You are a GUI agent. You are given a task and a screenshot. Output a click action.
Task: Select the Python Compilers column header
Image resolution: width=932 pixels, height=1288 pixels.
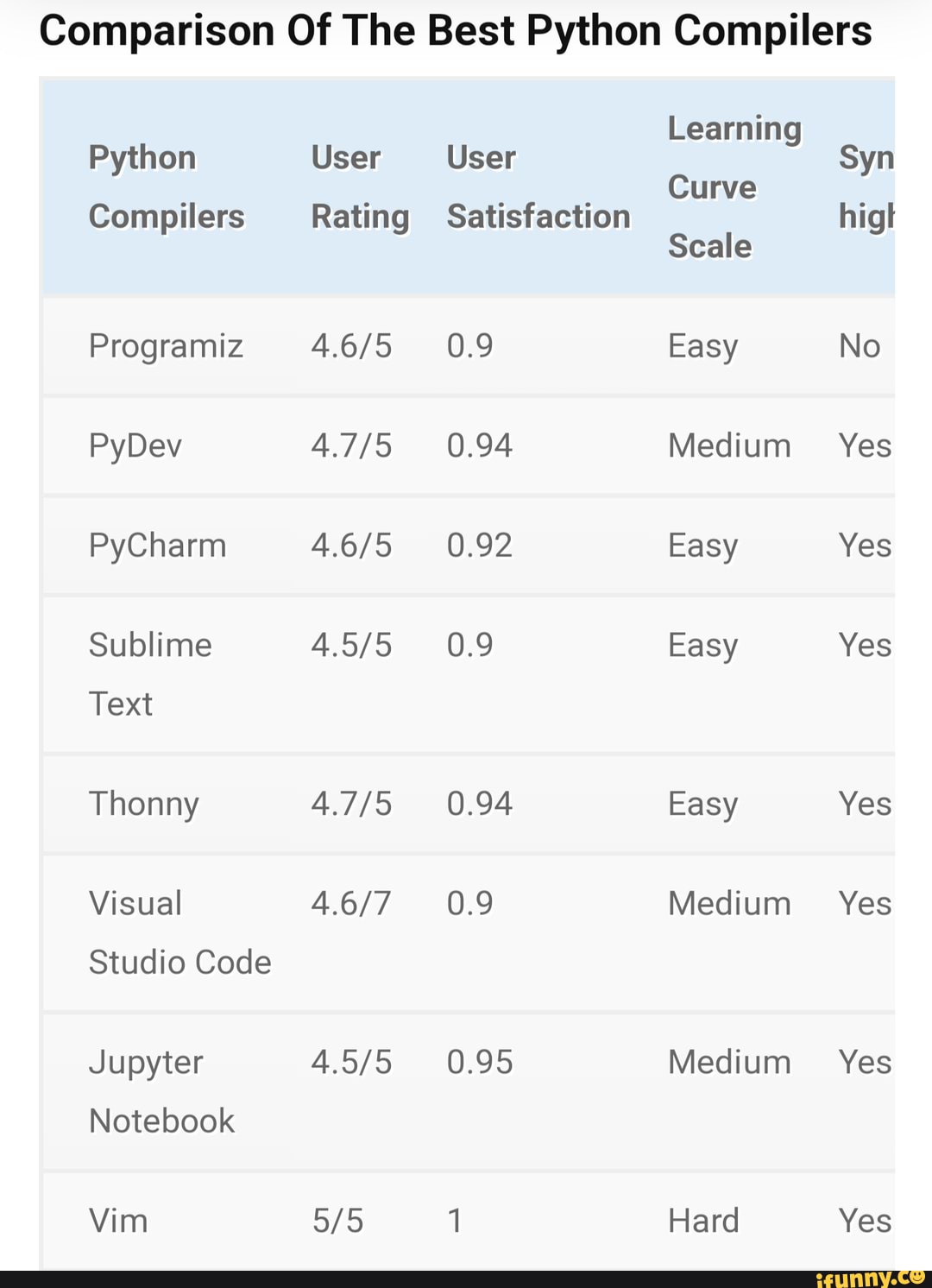click(x=167, y=186)
